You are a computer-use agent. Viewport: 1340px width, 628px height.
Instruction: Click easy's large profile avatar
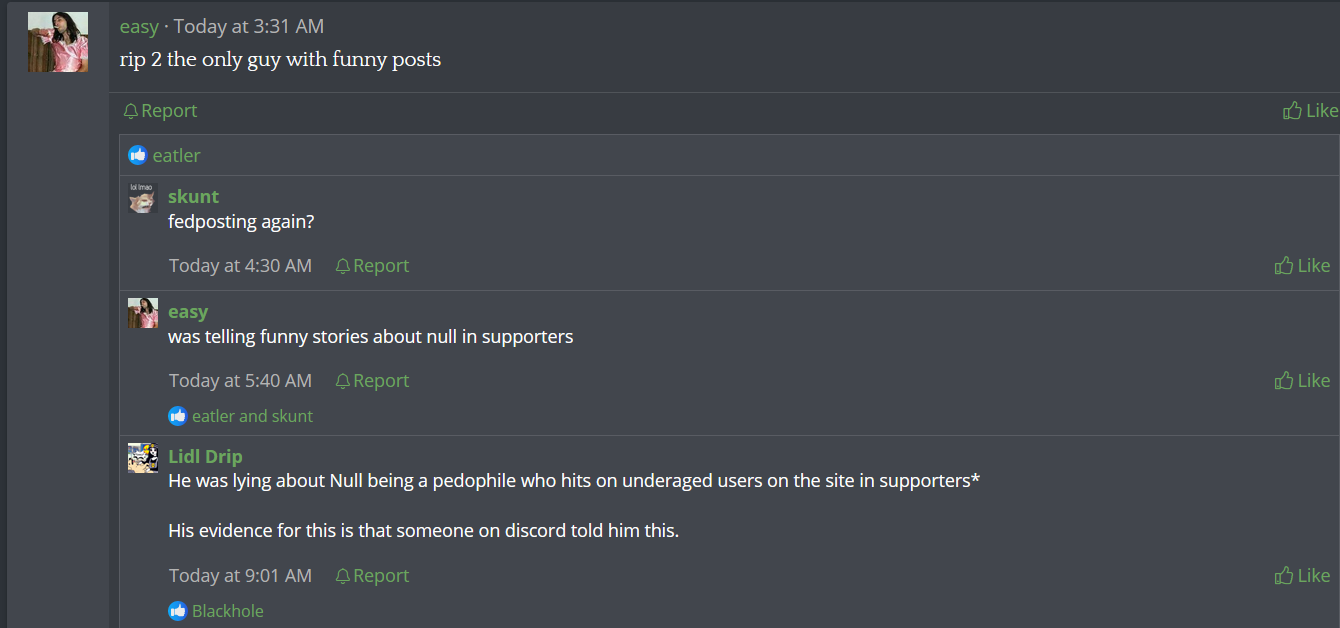tap(58, 42)
